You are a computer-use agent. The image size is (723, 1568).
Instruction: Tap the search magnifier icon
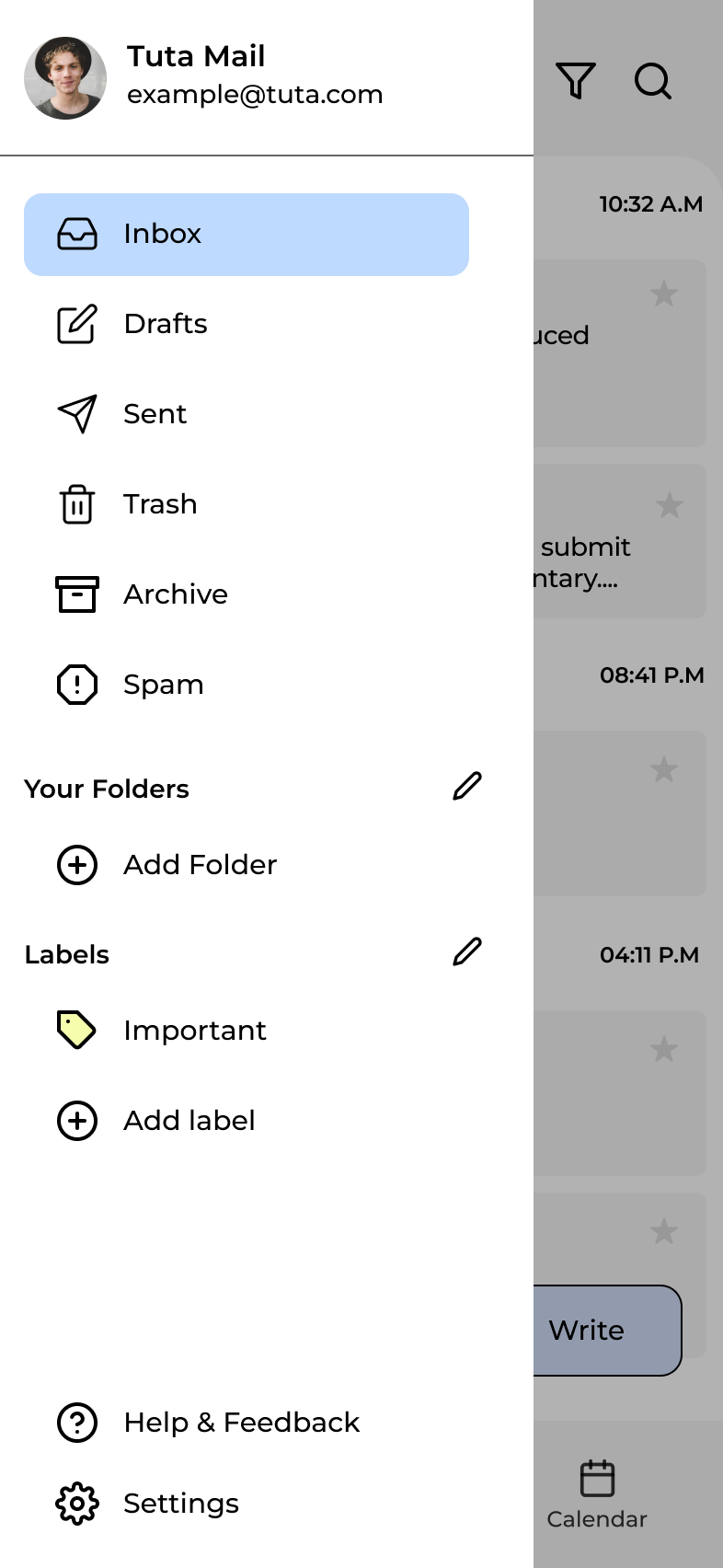point(653,81)
